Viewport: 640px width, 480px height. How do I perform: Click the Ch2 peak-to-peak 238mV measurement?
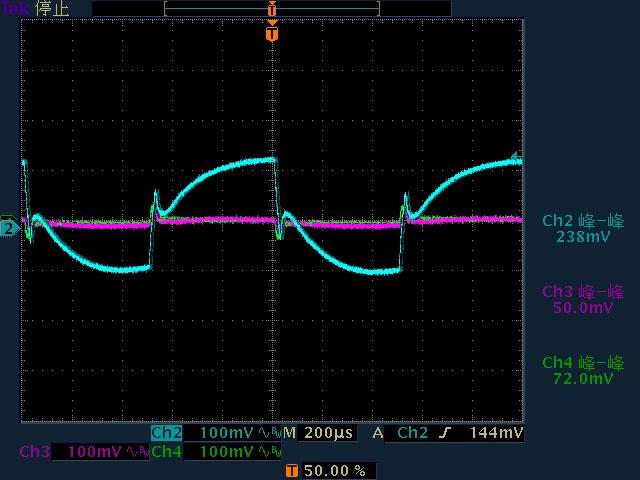(x=583, y=229)
